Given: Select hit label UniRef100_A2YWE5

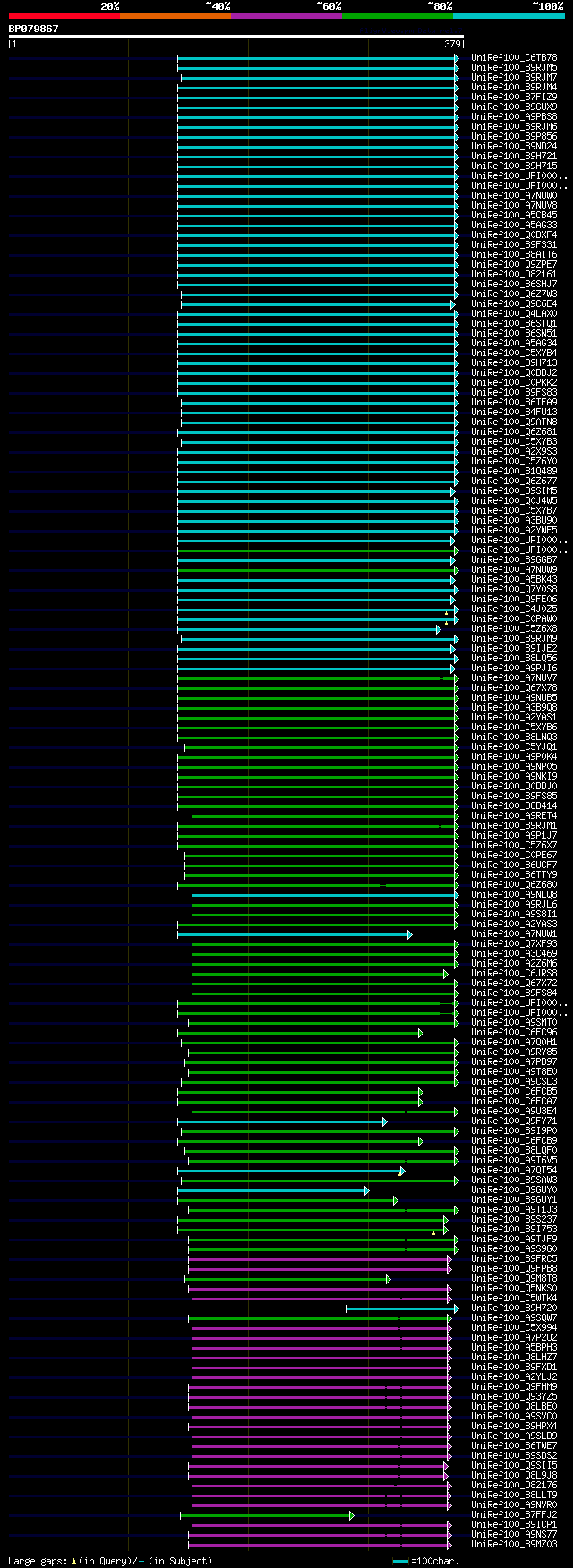Looking at the screenshot, I should (x=514, y=531).
